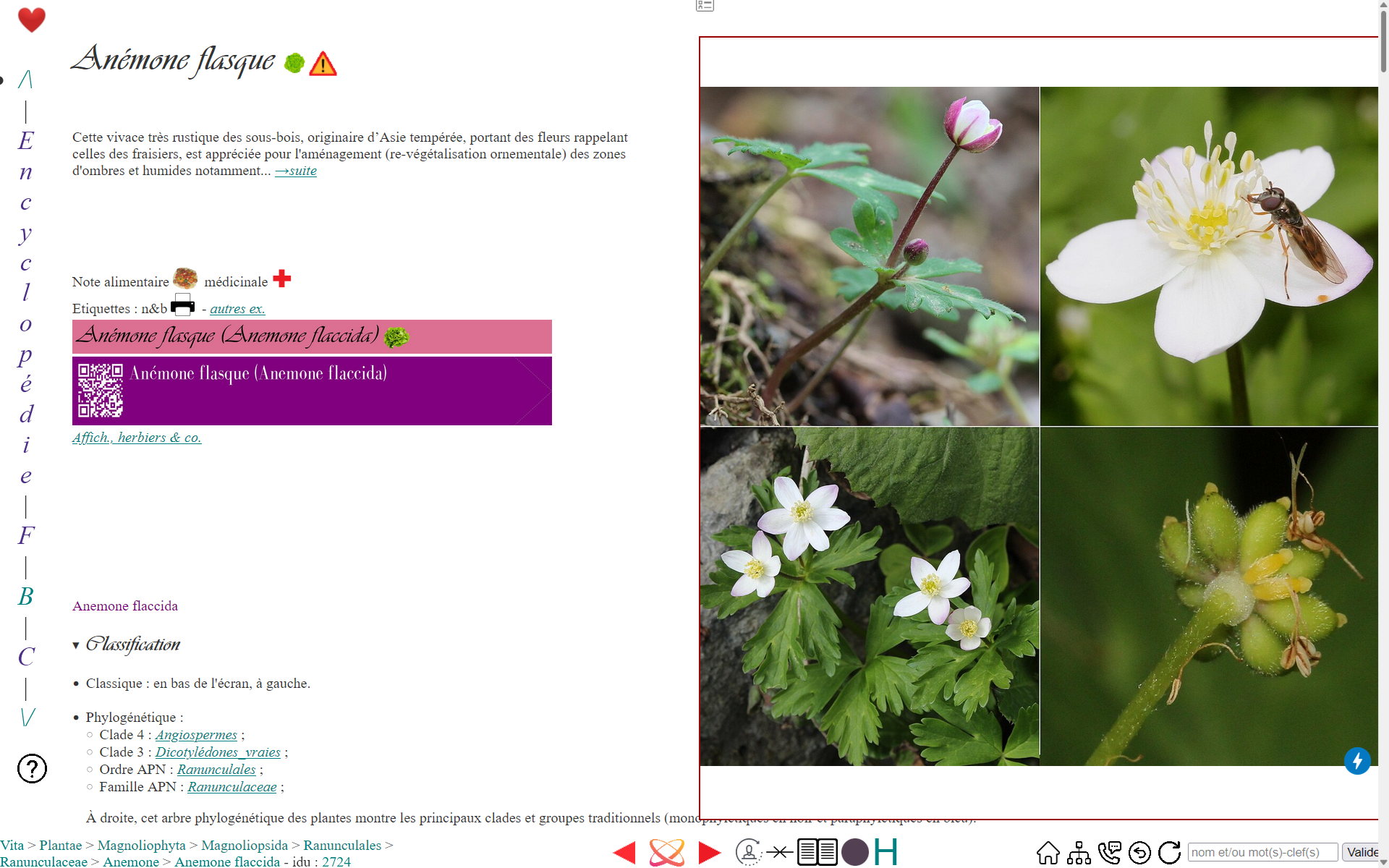The height and width of the screenshot is (868, 1389).
Task: Click the reload circular arrow icon
Action: pyautogui.click(x=1169, y=853)
